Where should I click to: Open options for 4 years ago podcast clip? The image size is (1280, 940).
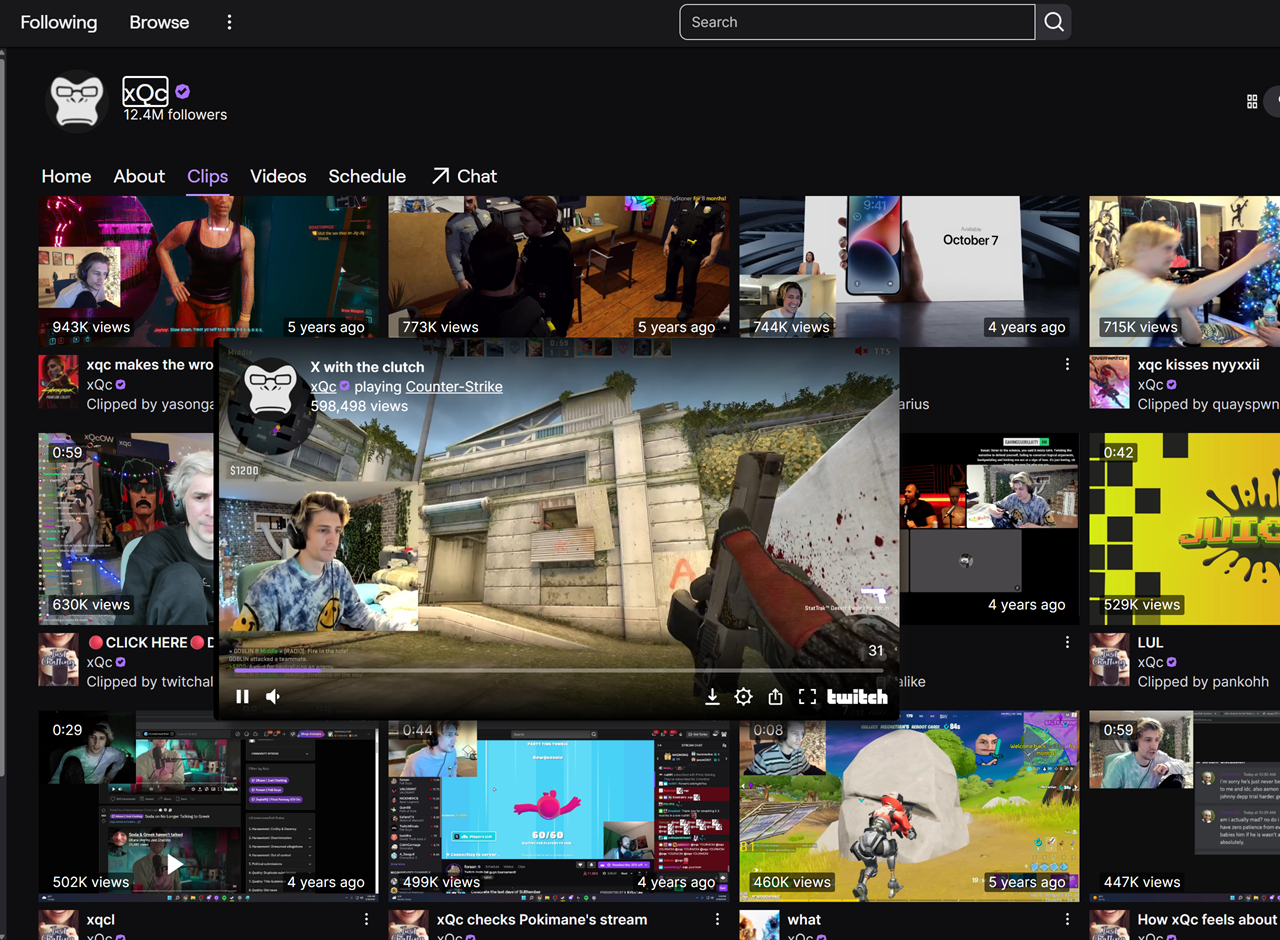[x=1067, y=642]
